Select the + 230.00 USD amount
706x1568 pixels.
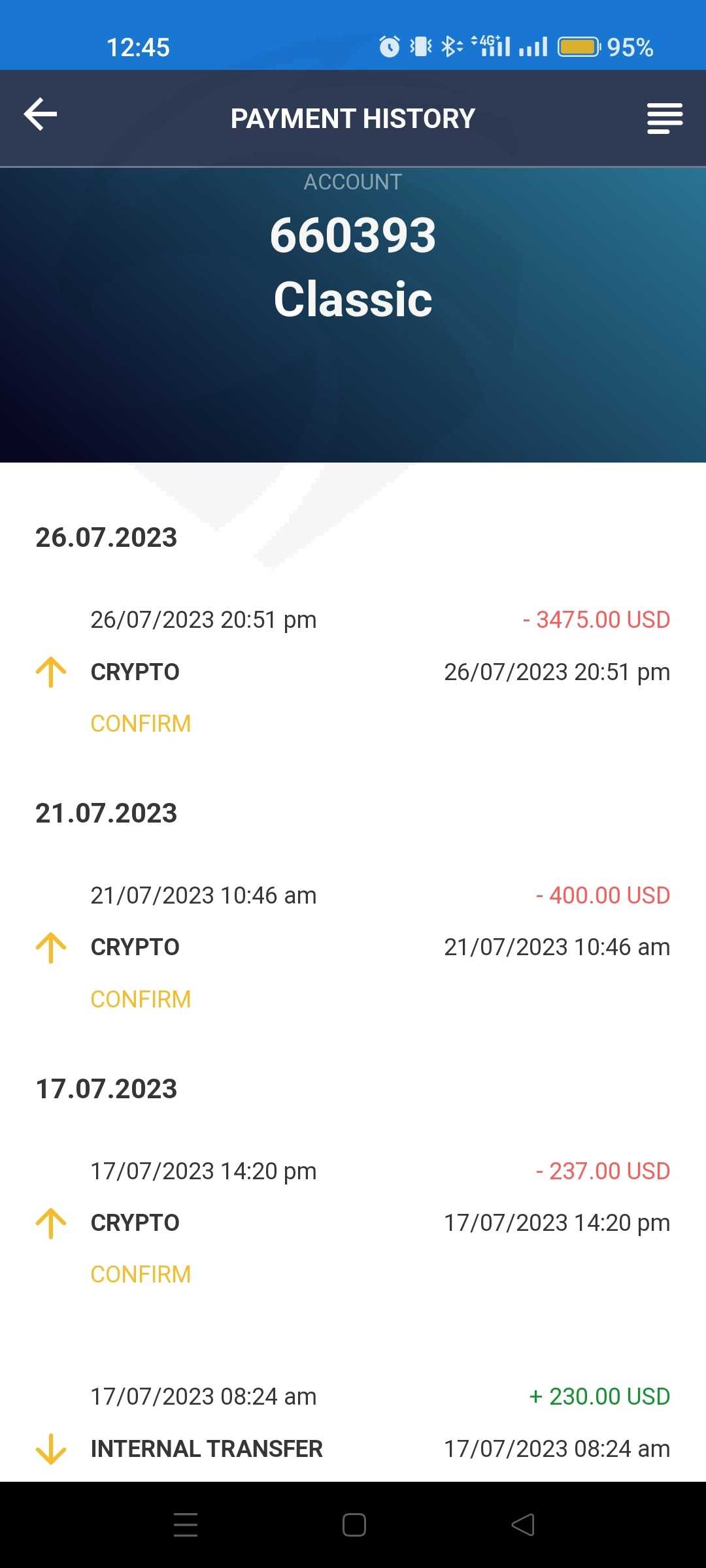click(599, 1397)
